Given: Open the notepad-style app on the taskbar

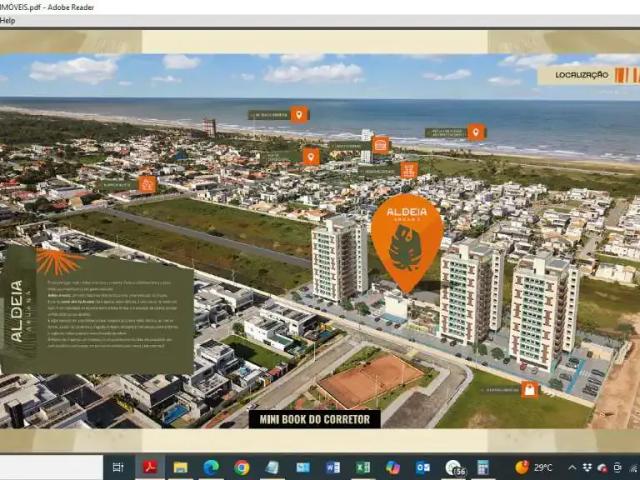Looking at the screenshot, I should click(272, 467).
